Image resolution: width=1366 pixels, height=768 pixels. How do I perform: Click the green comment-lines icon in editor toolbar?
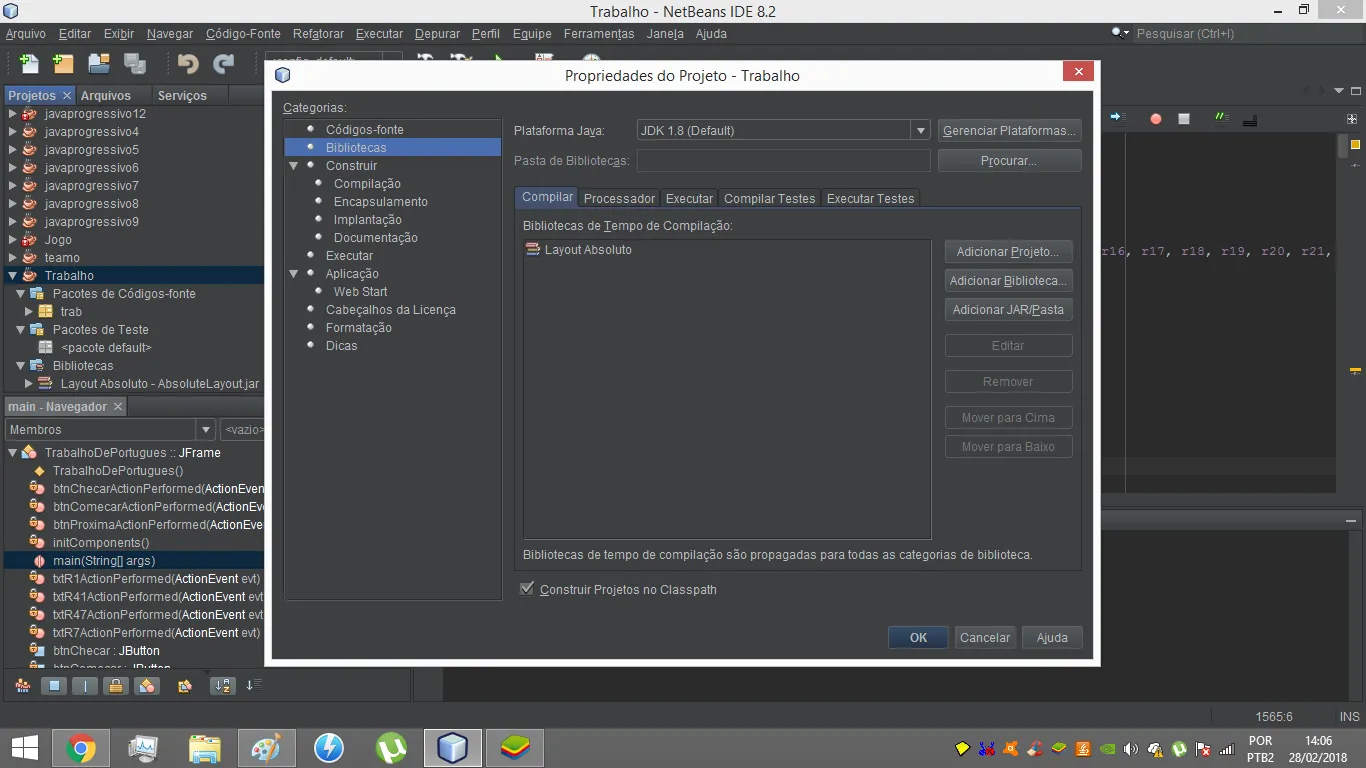(1220, 118)
